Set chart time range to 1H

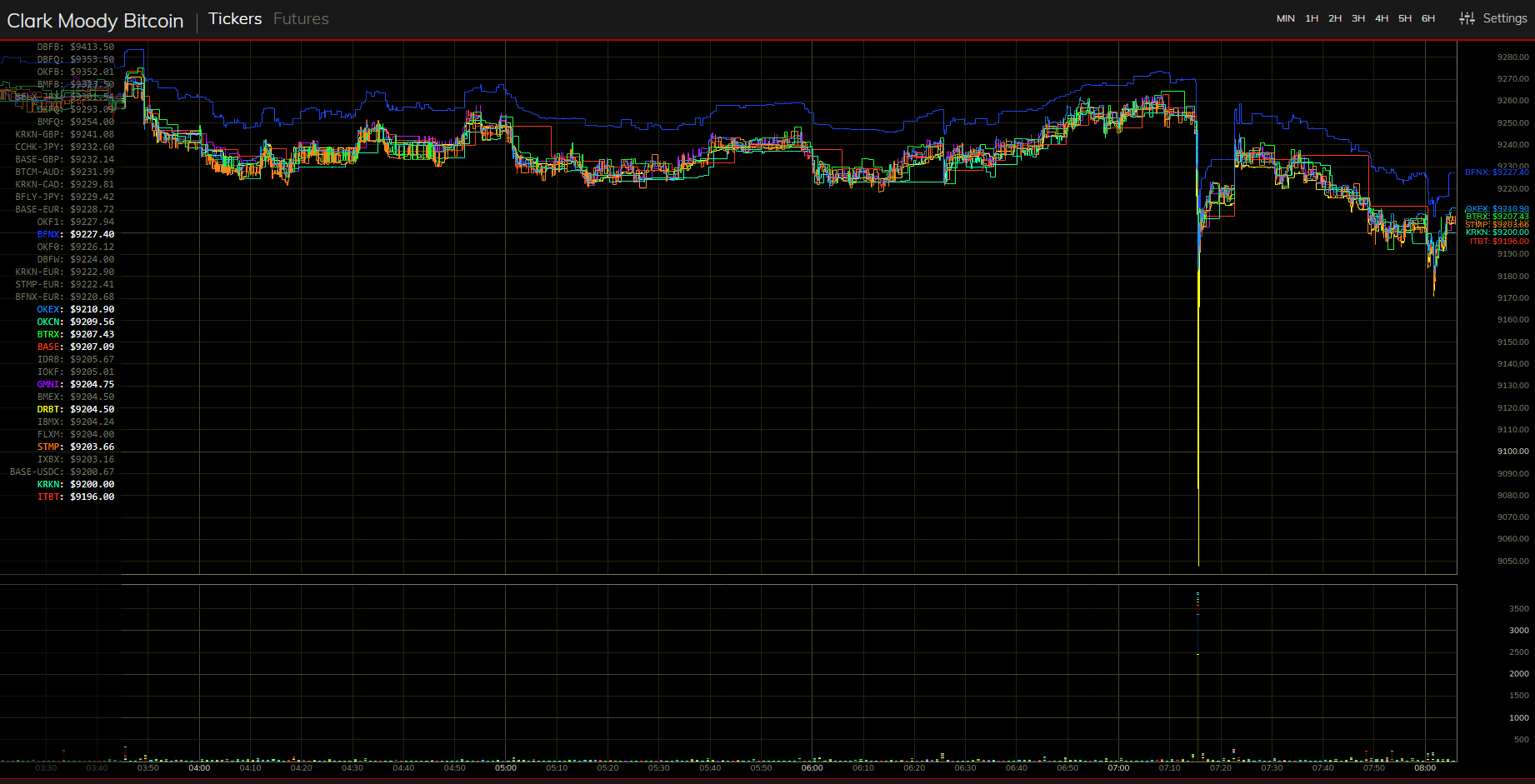(1312, 18)
